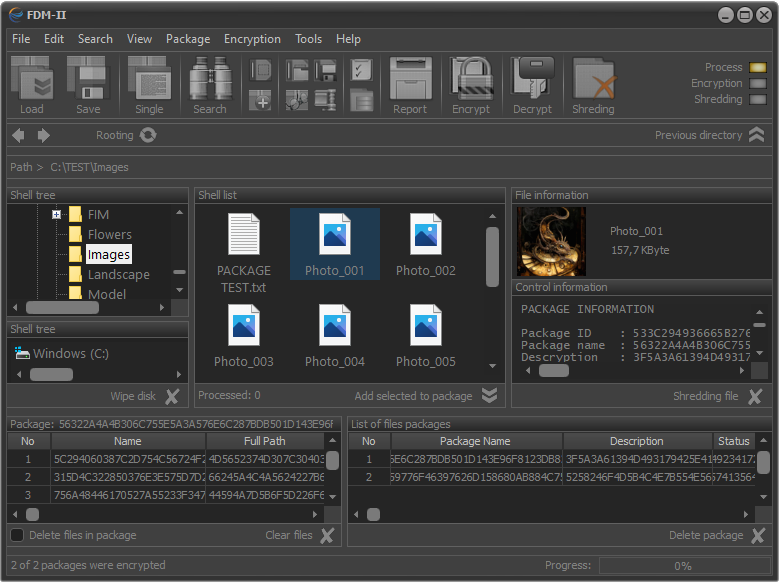This screenshot has height=583, width=779.
Task: Select the Windows (C:) drive icon
Action: 22,353
